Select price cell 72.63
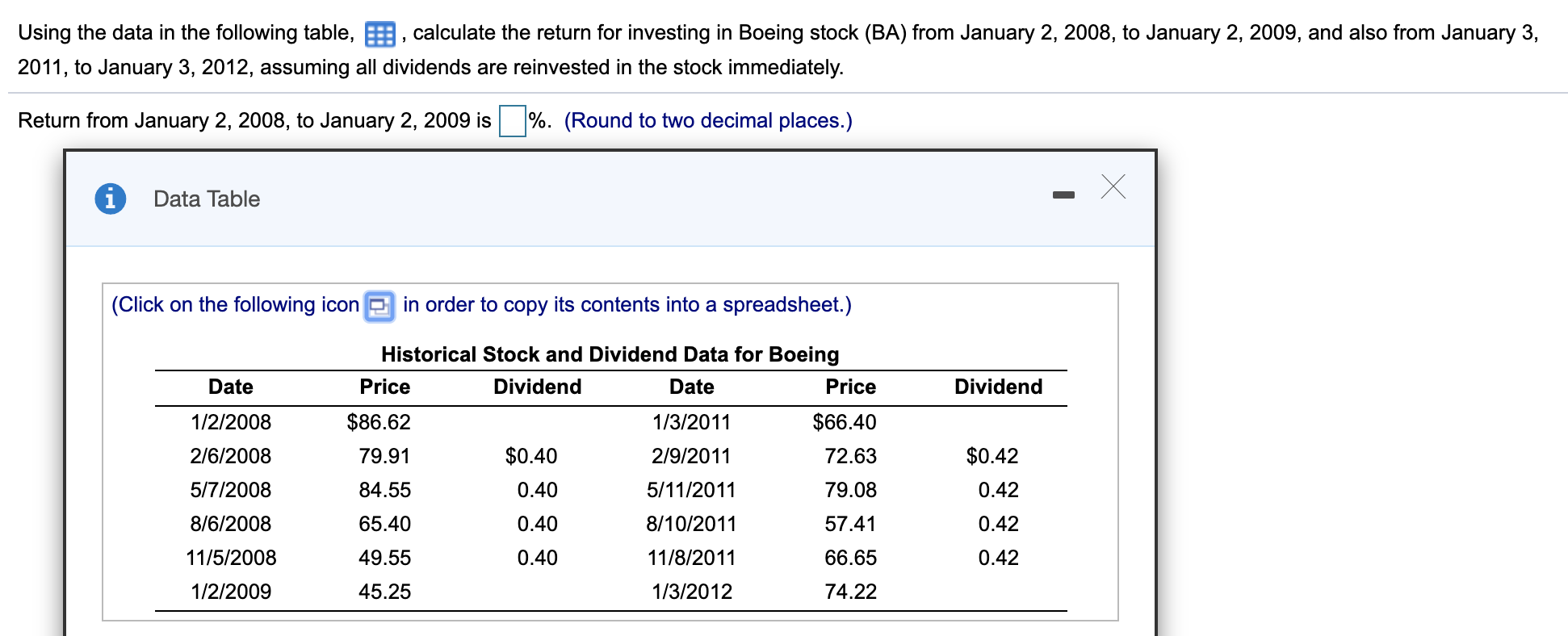Screen dimensions: 1568x636 (850, 456)
